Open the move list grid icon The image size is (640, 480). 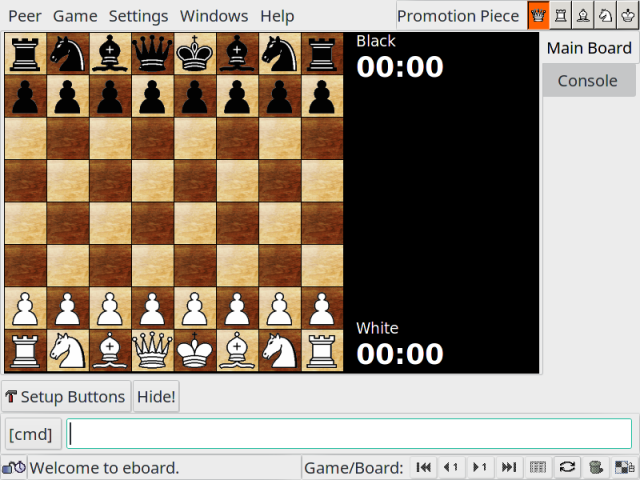(538, 467)
